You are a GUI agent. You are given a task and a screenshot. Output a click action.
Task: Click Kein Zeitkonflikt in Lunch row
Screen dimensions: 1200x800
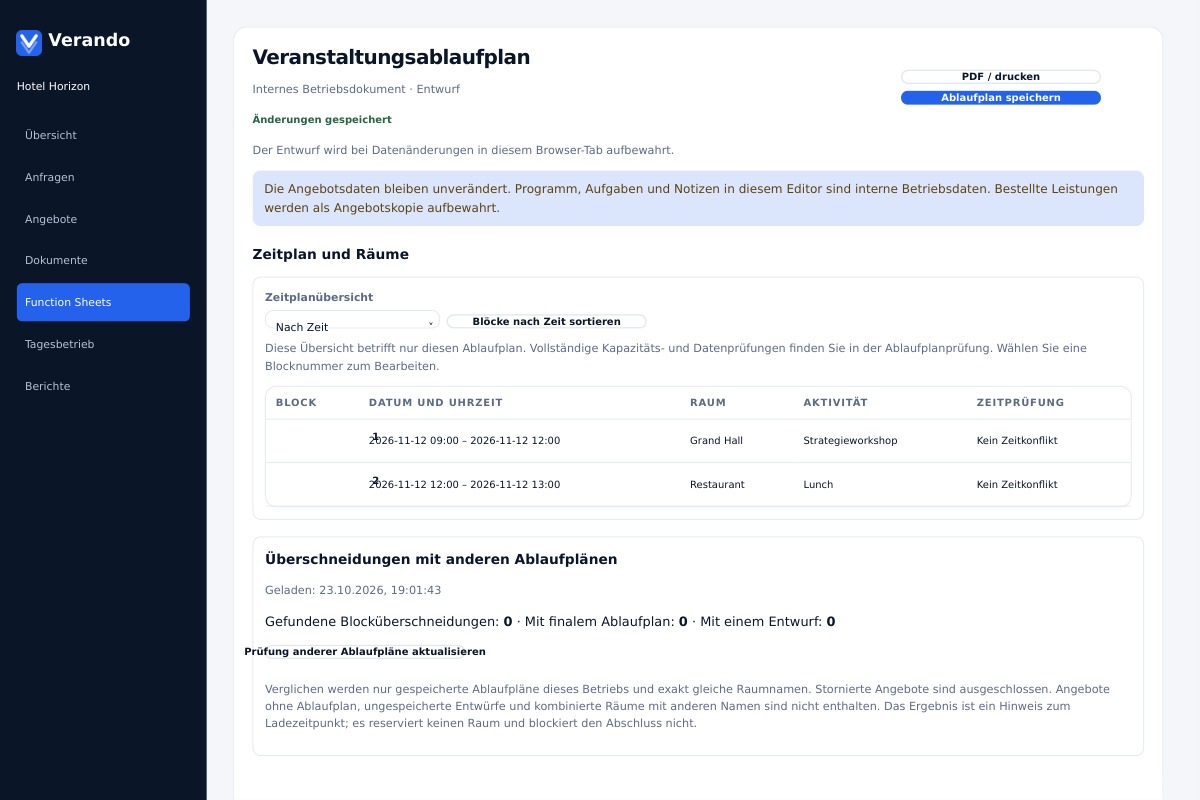click(x=1017, y=485)
